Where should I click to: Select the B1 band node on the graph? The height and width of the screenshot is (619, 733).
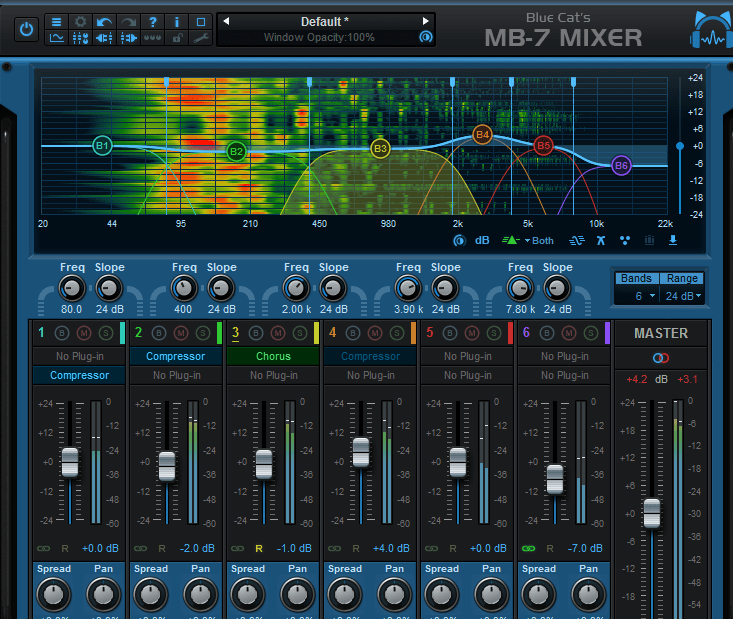tap(102, 146)
